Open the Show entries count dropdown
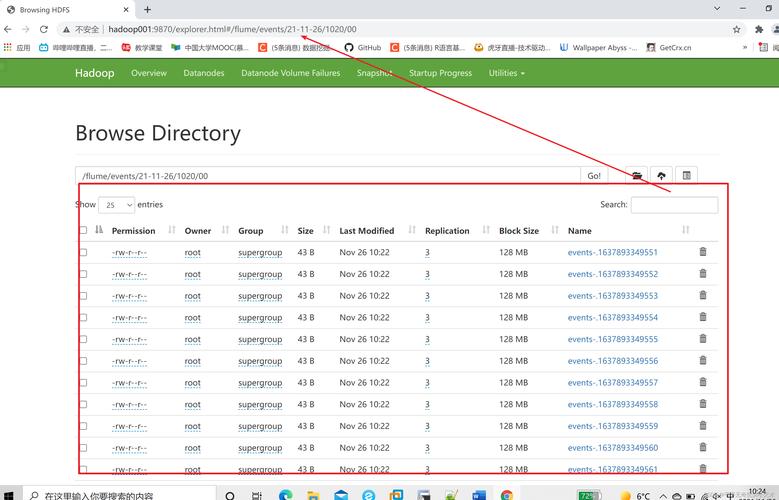The height and width of the screenshot is (500, 779). click(117, 205)
